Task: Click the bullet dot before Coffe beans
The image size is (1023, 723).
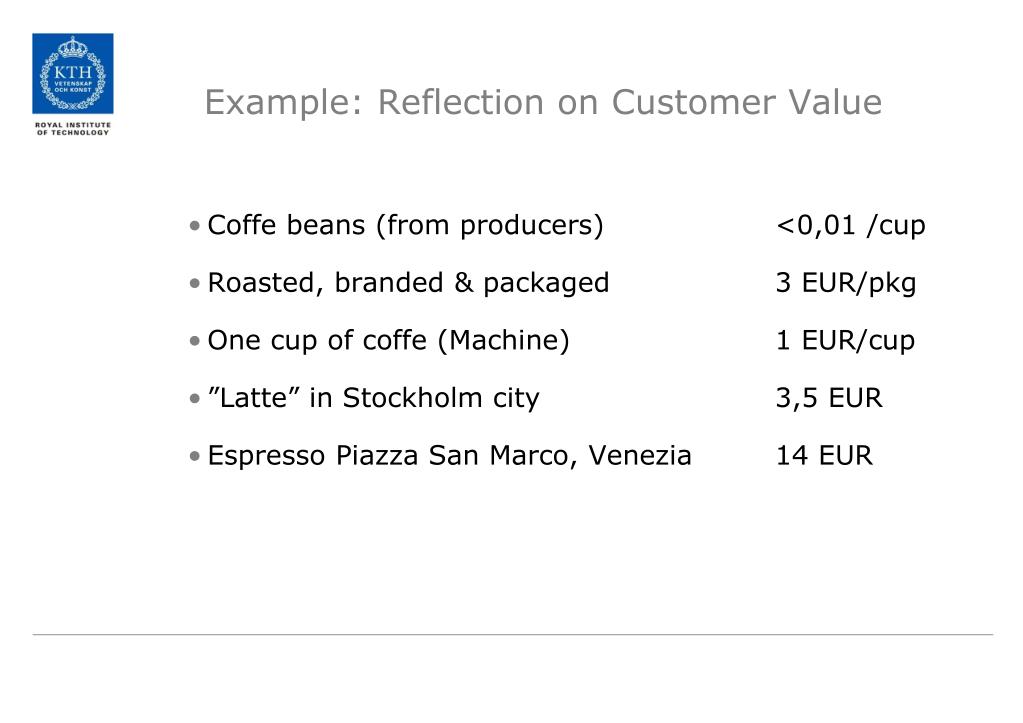Action: (194, 226)
